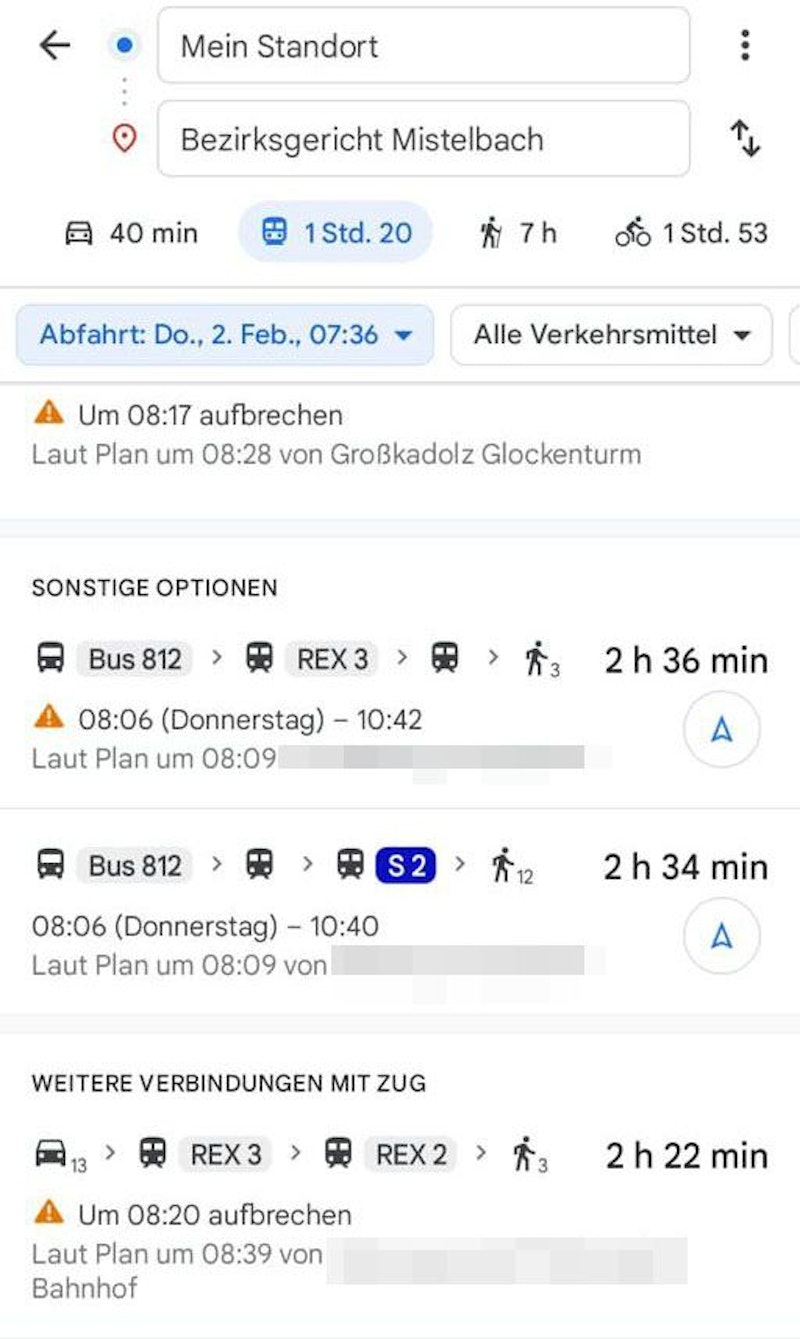This screenshot has height=1339, width=800.
Task: Tap the back arrow icon
Action: (x=54, y=45)
